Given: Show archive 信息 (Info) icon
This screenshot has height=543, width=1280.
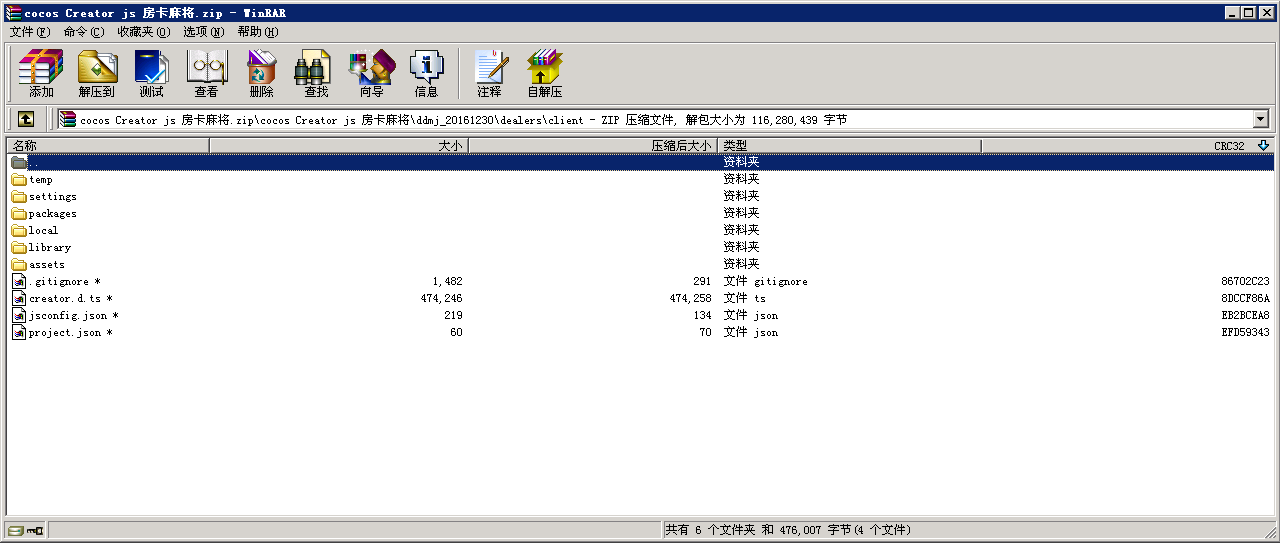Looking at the screenshot, I should [x=426, y=73].
